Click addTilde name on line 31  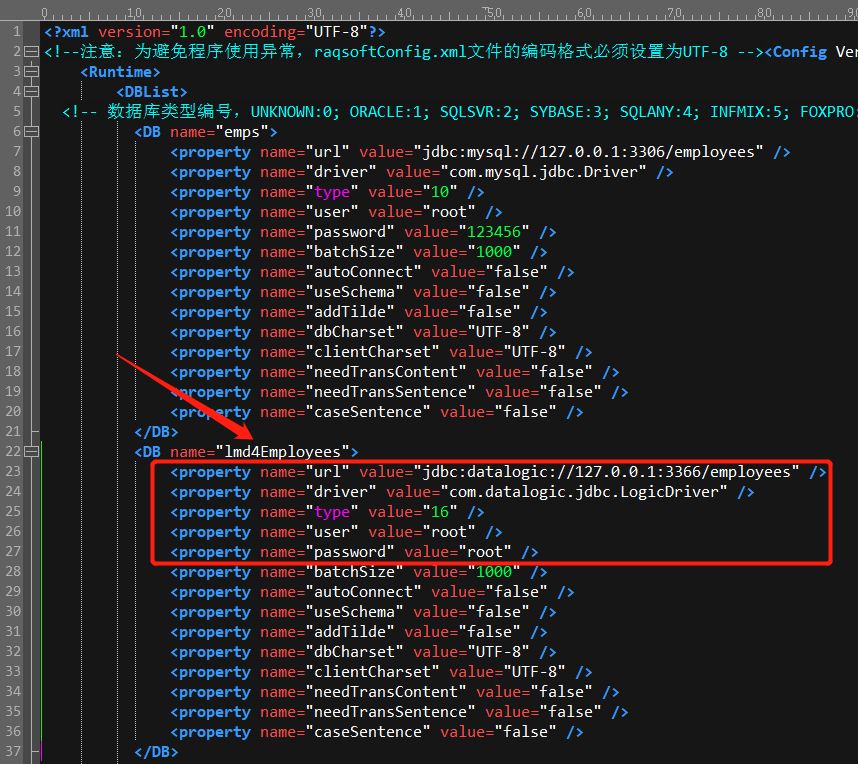point(350,632)
